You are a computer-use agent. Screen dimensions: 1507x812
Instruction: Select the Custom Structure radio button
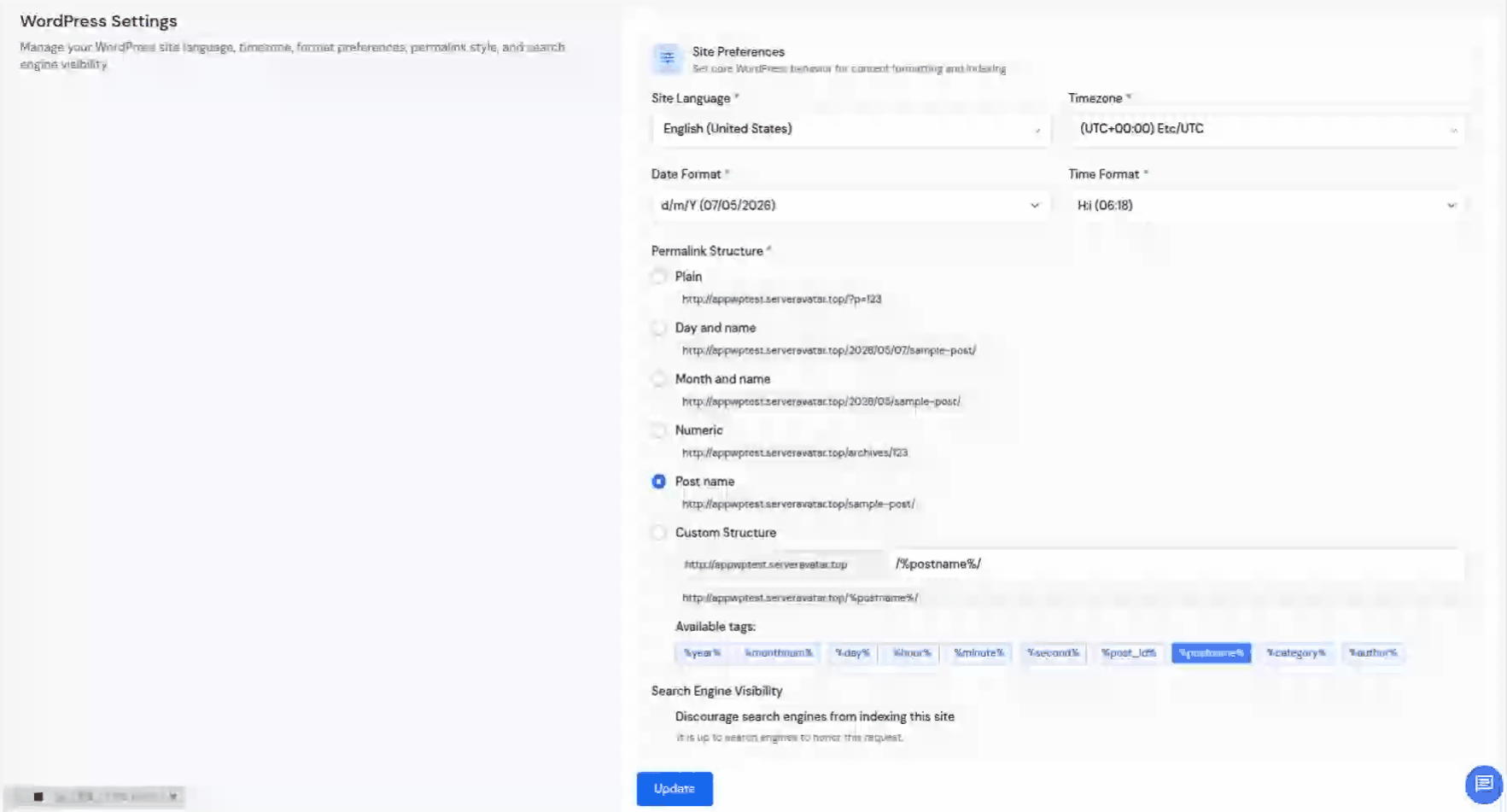click(x=658, y=533)
